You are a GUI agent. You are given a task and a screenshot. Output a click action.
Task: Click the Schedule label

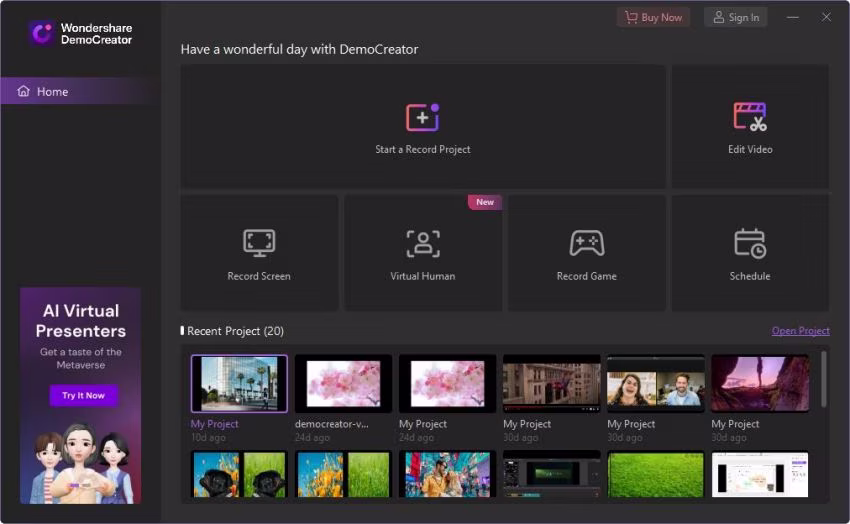750,276
